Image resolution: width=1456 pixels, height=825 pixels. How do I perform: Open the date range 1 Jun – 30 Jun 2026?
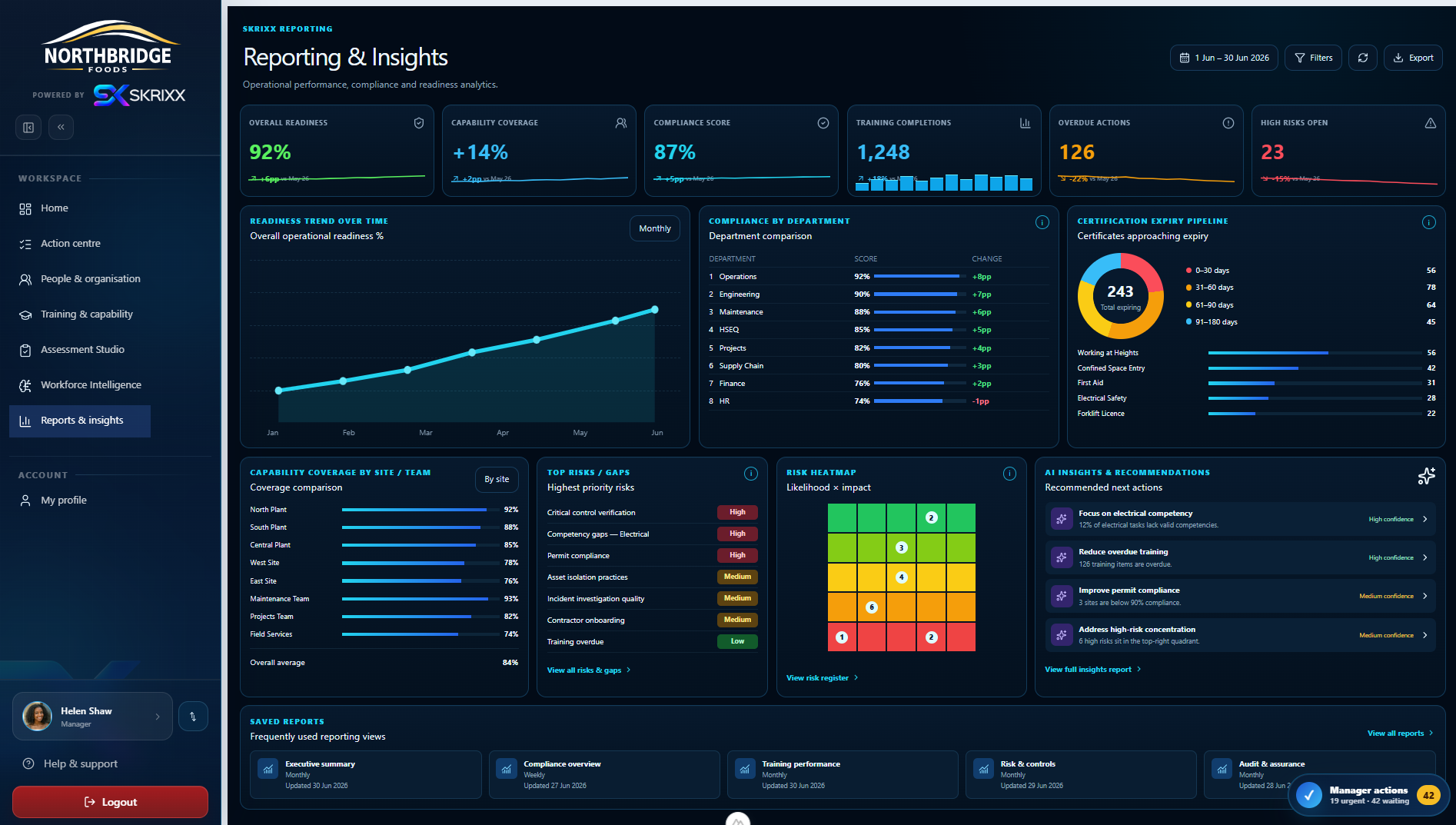pyautogui.click(x=1225, y=58)
